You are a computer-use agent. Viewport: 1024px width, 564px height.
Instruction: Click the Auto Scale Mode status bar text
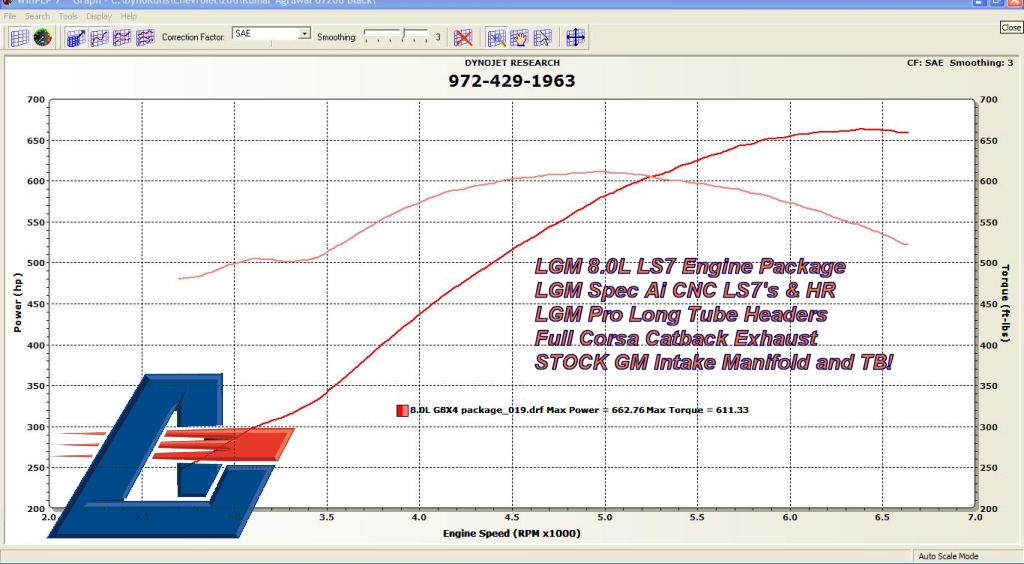point(948,556)
